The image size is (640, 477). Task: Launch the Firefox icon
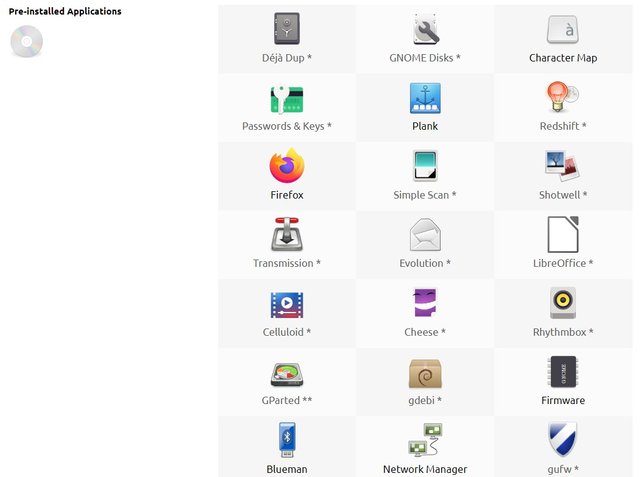coord(287,166)
